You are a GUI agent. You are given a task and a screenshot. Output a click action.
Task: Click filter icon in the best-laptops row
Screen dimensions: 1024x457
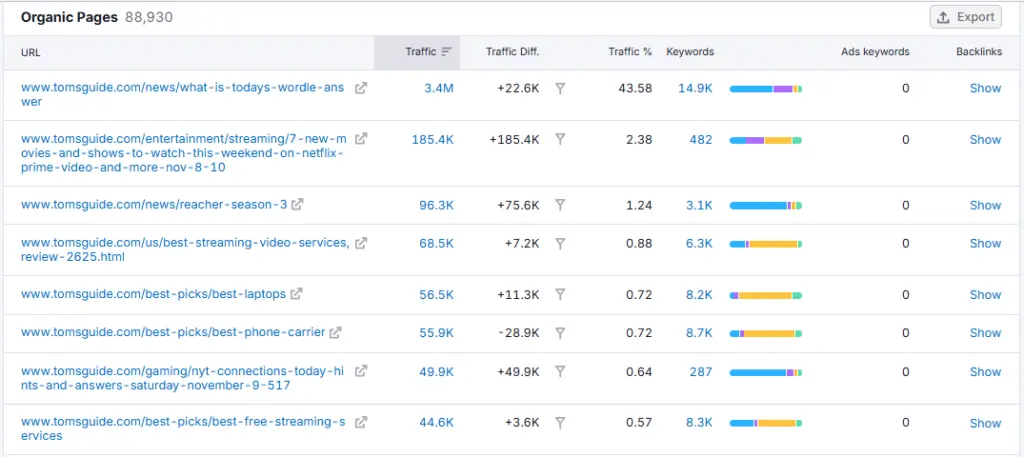click(560, 294)
